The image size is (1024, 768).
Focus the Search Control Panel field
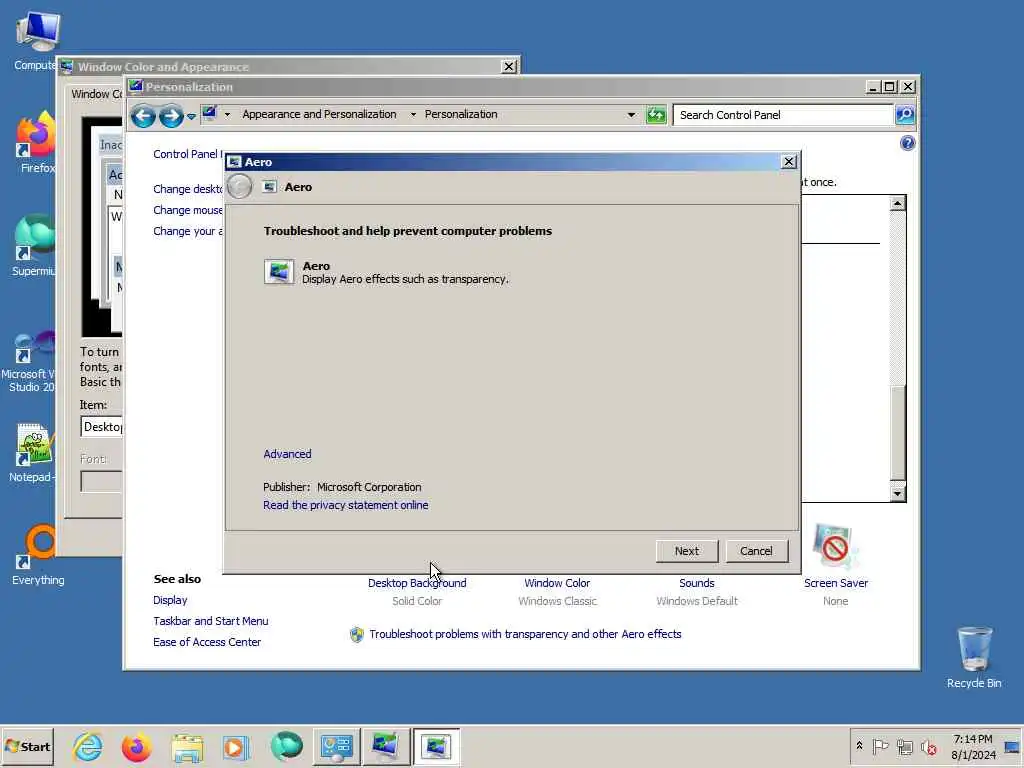point(782,115)
